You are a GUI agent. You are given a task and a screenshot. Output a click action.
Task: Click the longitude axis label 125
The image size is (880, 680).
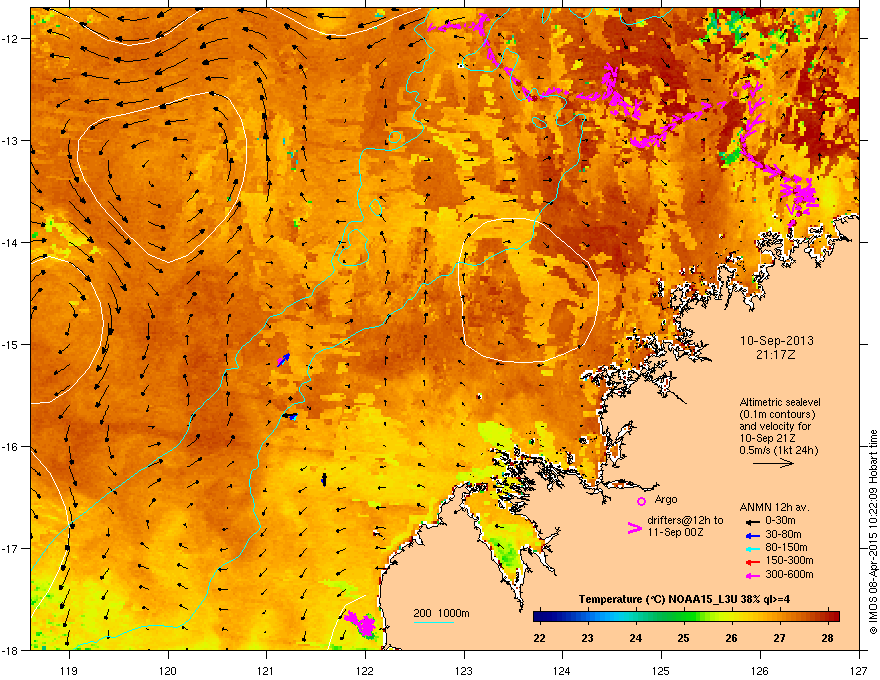[x=661, y=670]
